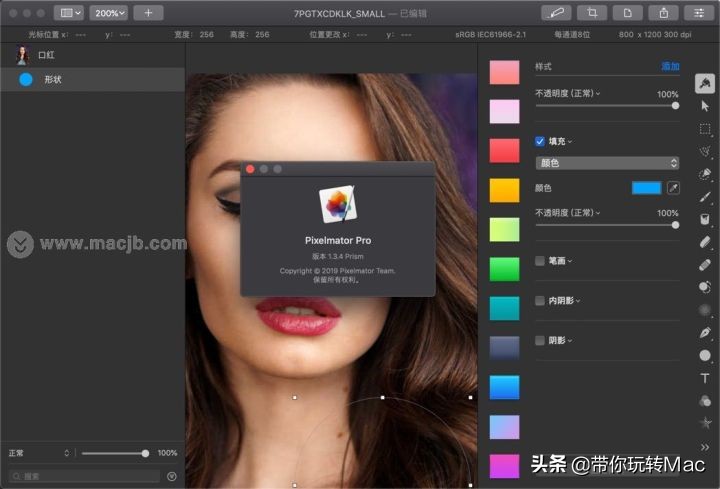Viewport: 720px width, 489px height.
Task: Apply the red style preset
Action: point(504,151)
